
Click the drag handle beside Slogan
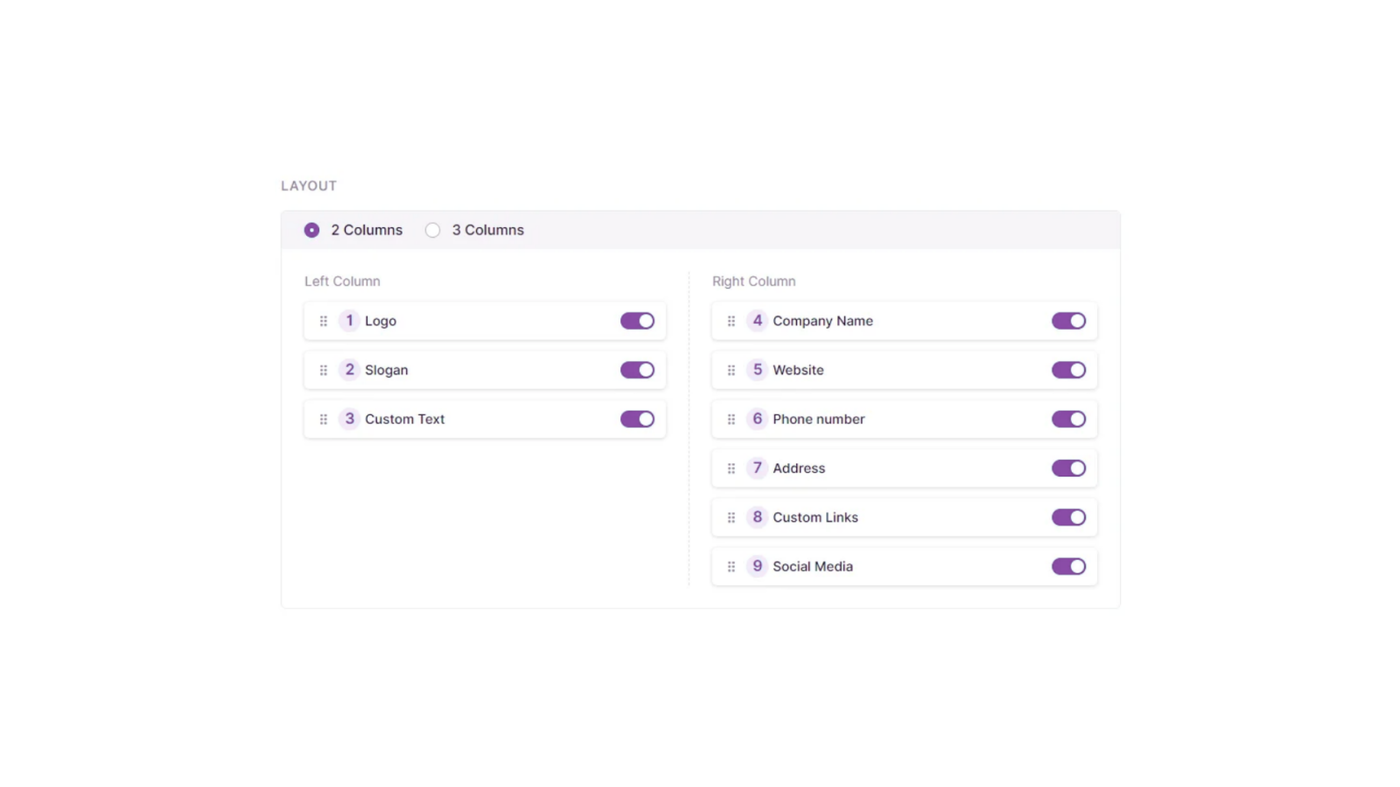click(x=323, y=370)
